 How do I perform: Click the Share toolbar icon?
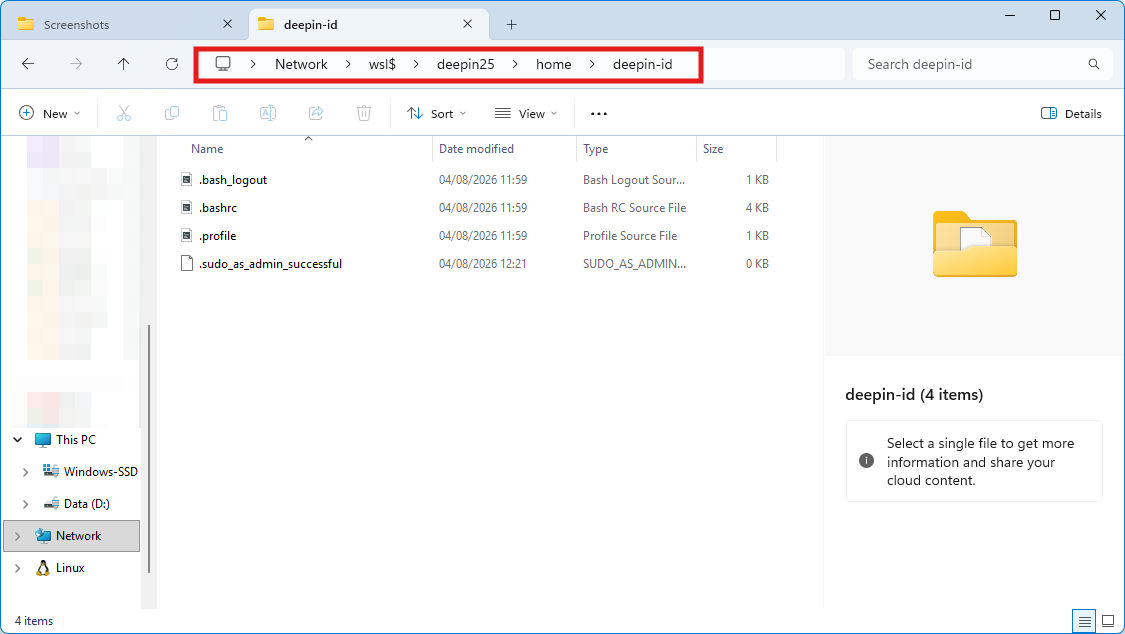316,113
